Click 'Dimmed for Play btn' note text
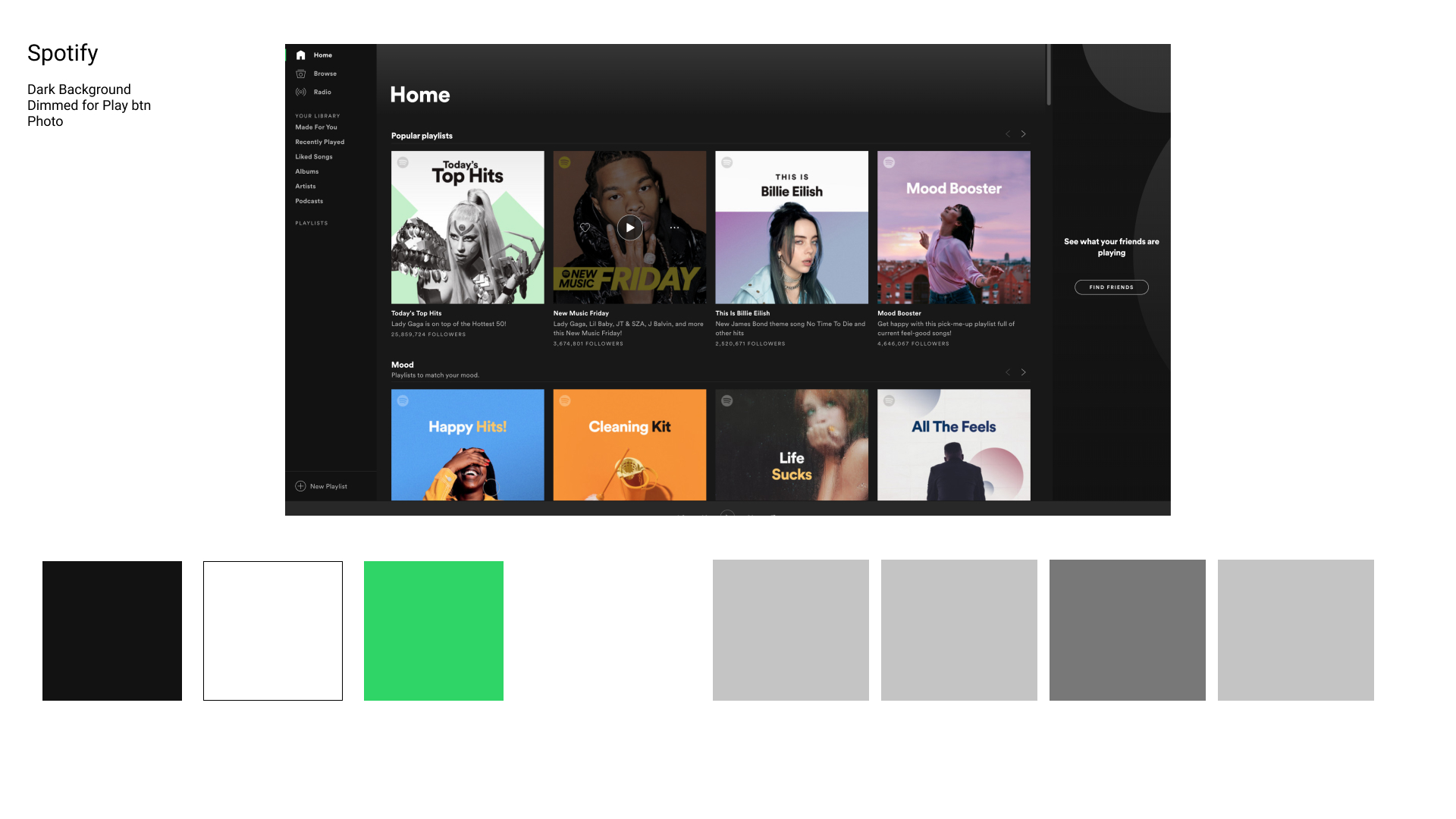The width and height of the screenshot is (1456, 819). point(89,105)
